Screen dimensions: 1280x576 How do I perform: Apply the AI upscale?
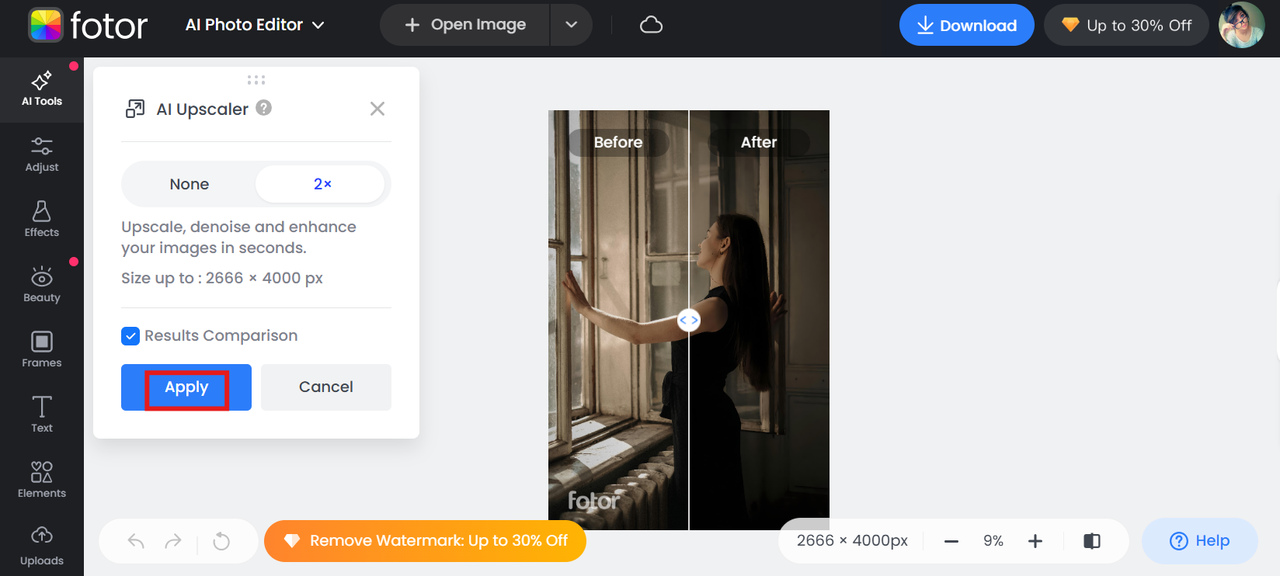(x=186, y=387)
